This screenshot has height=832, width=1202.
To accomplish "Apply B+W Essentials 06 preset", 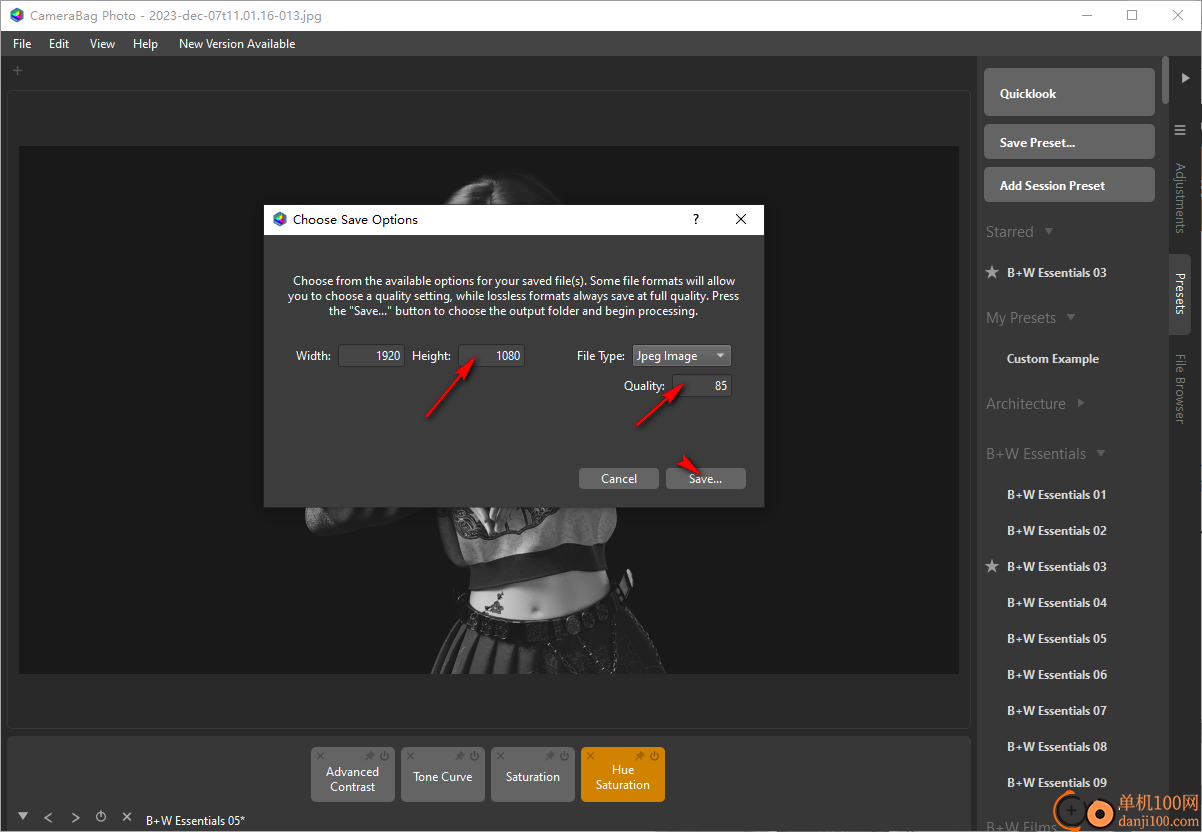I will (1056, 675).
